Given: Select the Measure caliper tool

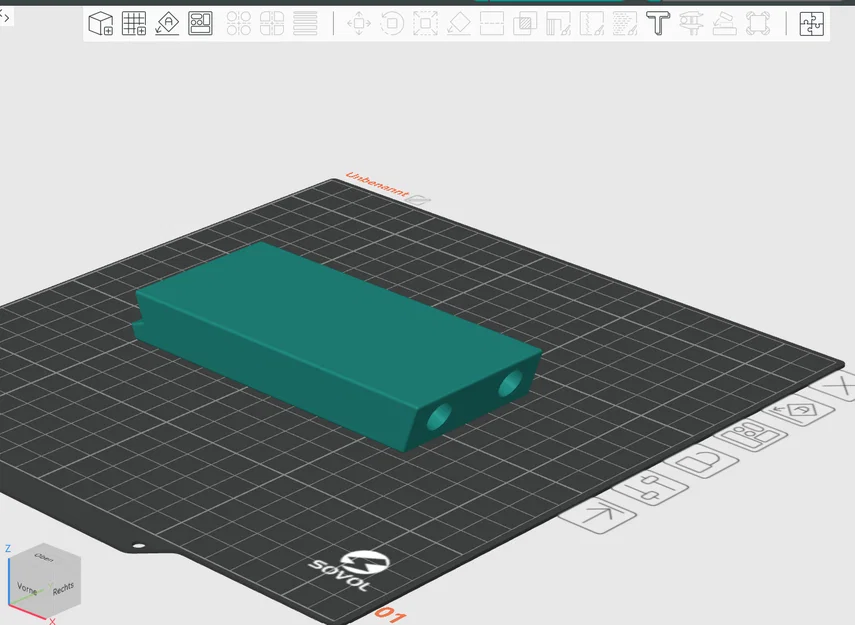Looking at the screenshot, I should (691, 23).
